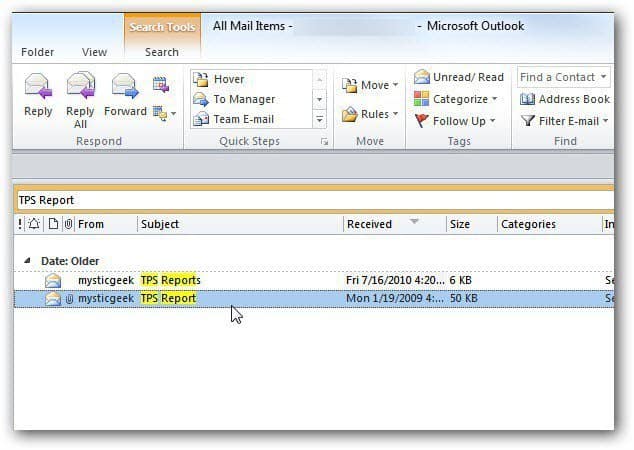Click Unread/ Read button
This screenshot has height=450, width=634.
coord(459,77)
